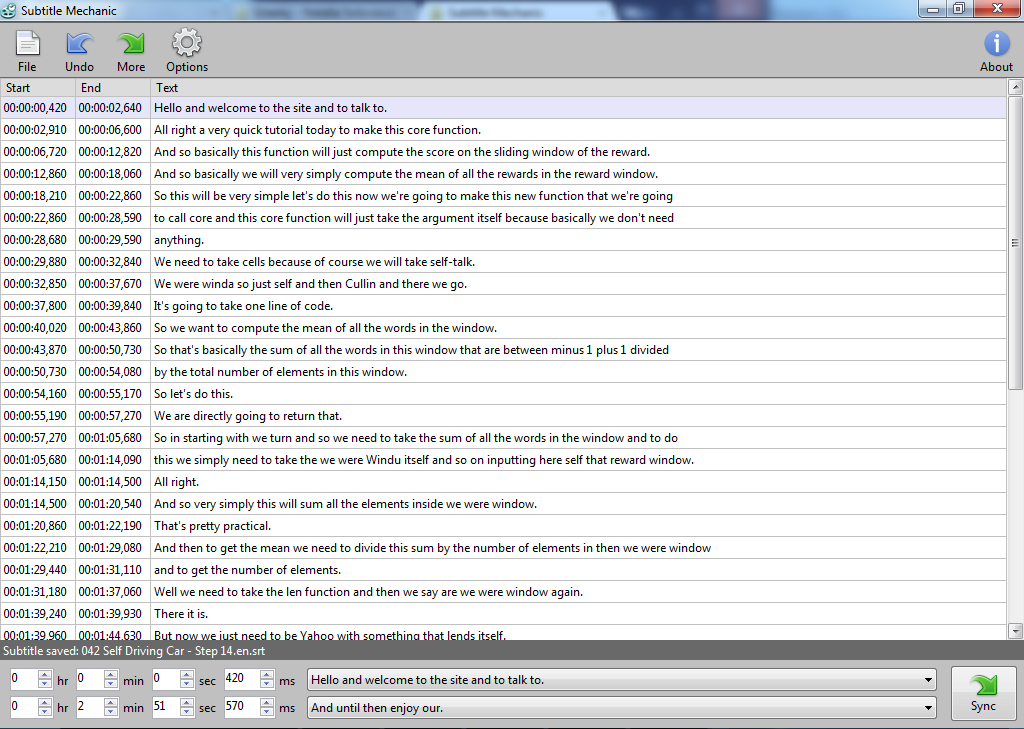The image size is (1024, 729).
Task: Open the About info icon
Action: [x=996, y=44]
